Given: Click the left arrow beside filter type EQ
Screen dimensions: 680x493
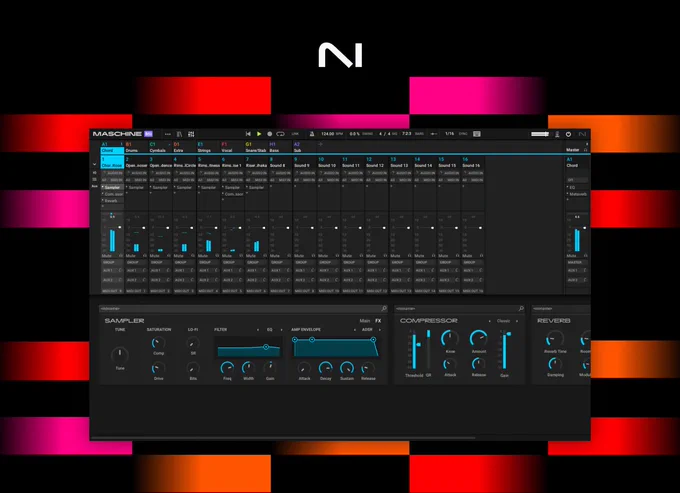Looking at the screenshot, I should pos(258,330).
